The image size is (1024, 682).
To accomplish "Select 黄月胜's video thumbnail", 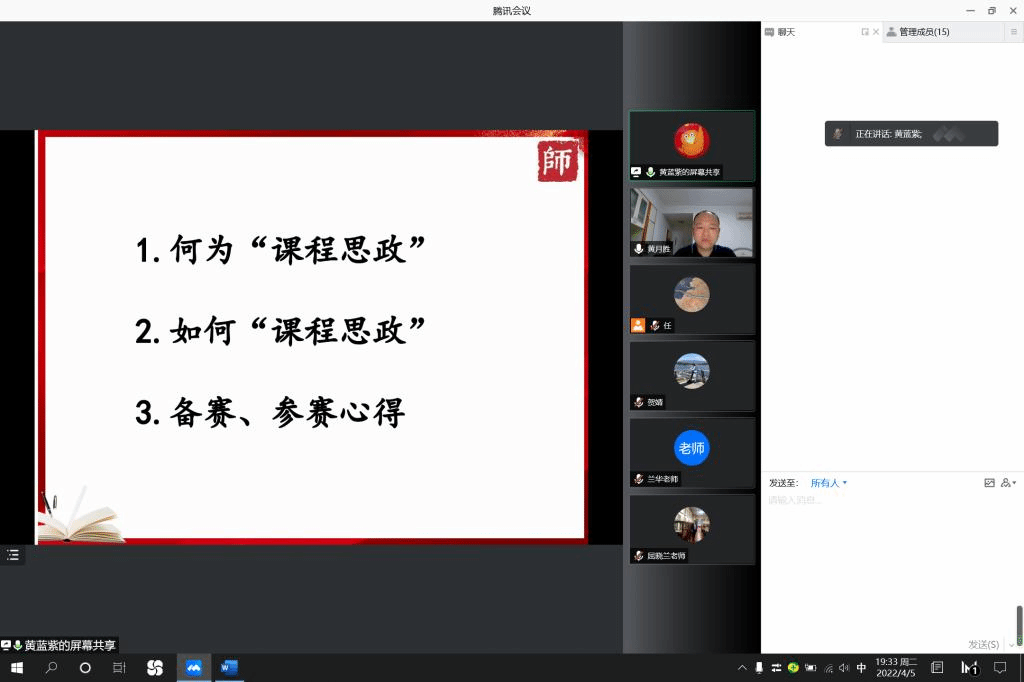I will coord(691,222).
